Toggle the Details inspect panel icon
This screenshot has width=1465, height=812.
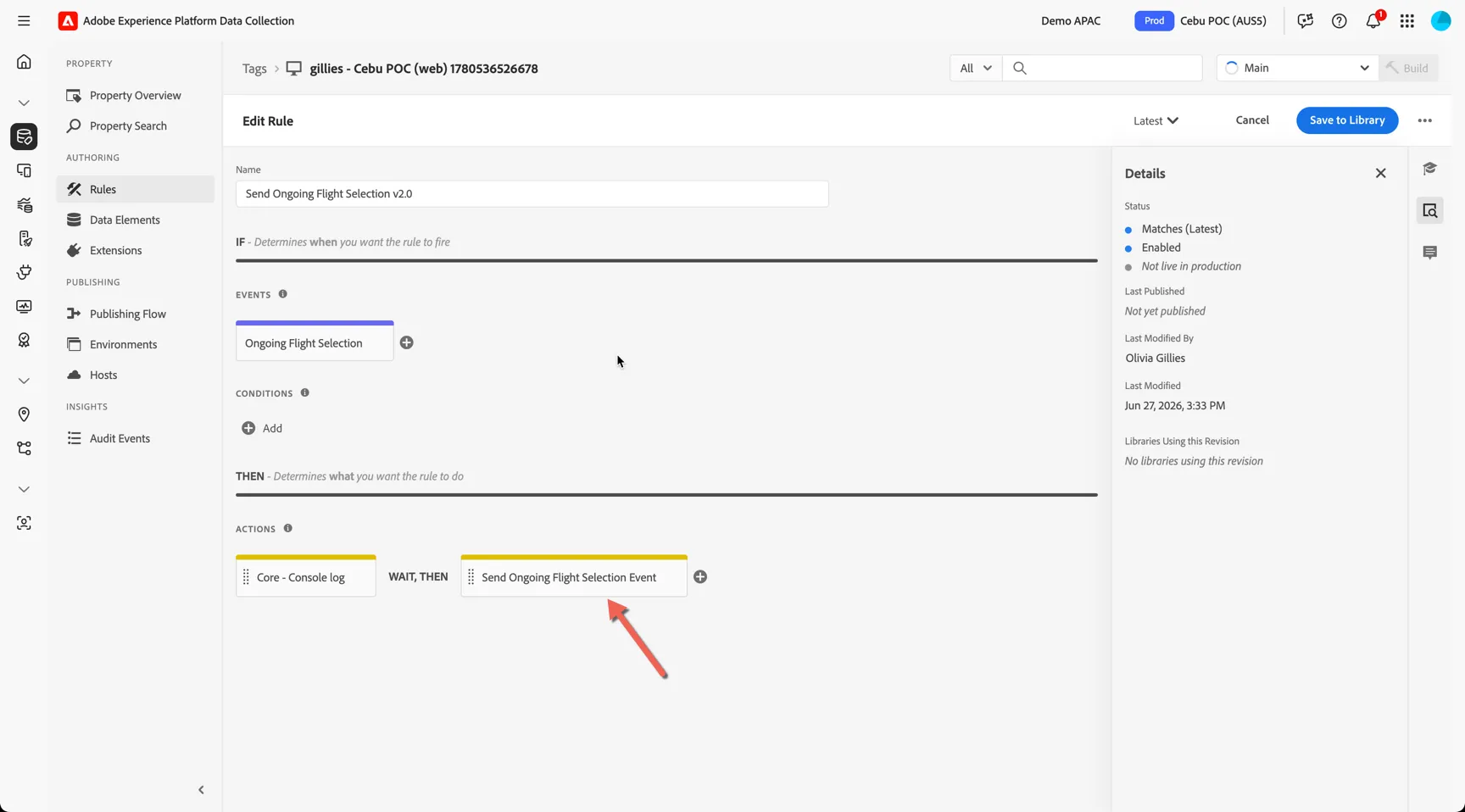[x=1430, y=210]
